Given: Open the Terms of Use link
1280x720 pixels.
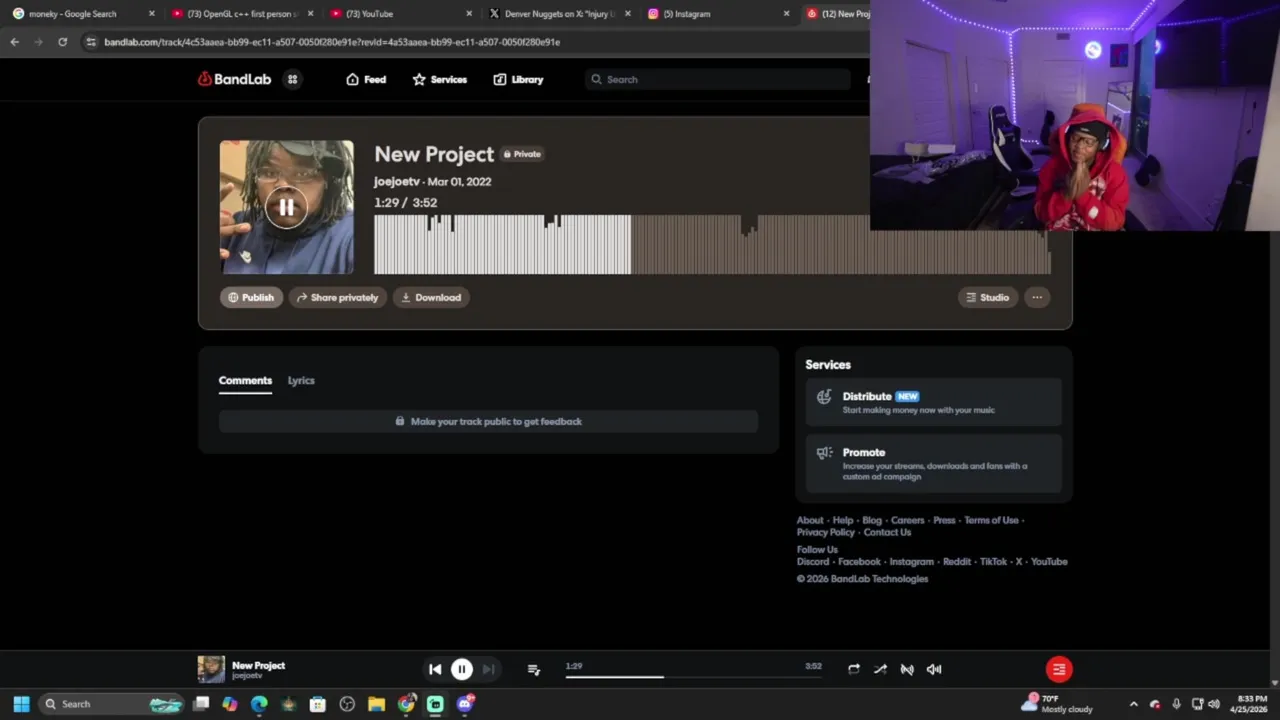Looking at the screenshot, I should click(x=991, y=520).
